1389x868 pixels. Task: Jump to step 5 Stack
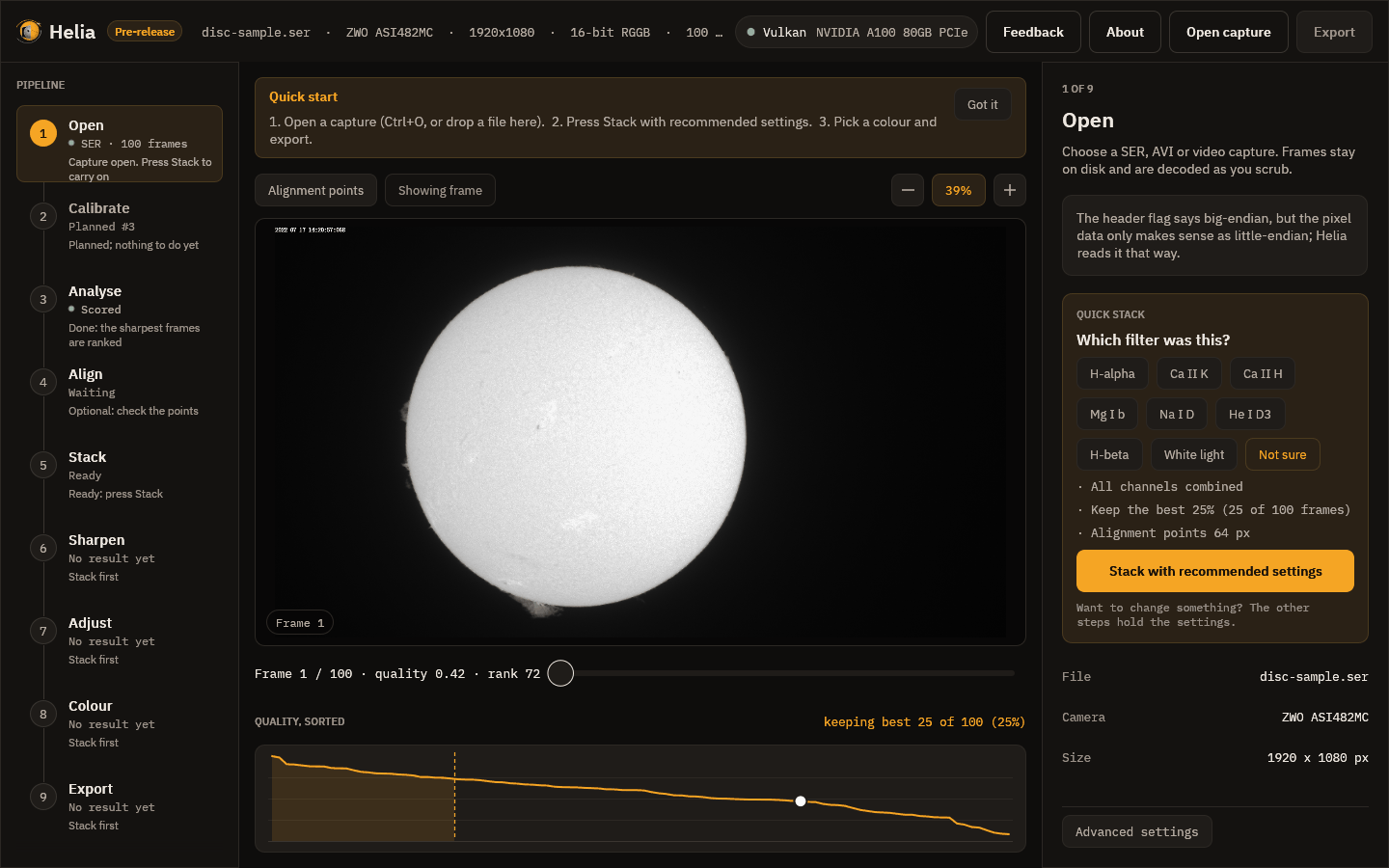point(120,475)
